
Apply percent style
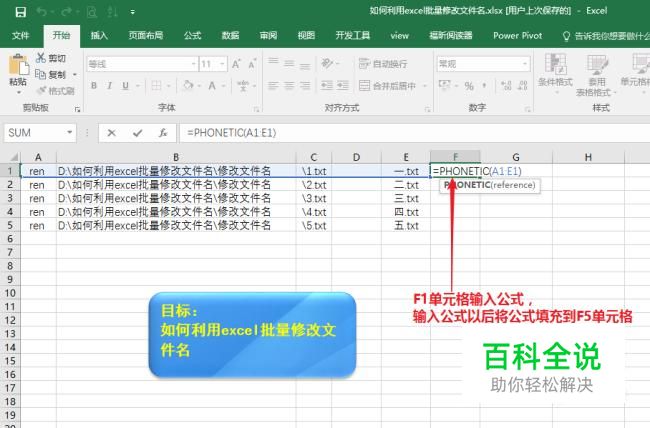click(469, 86)
